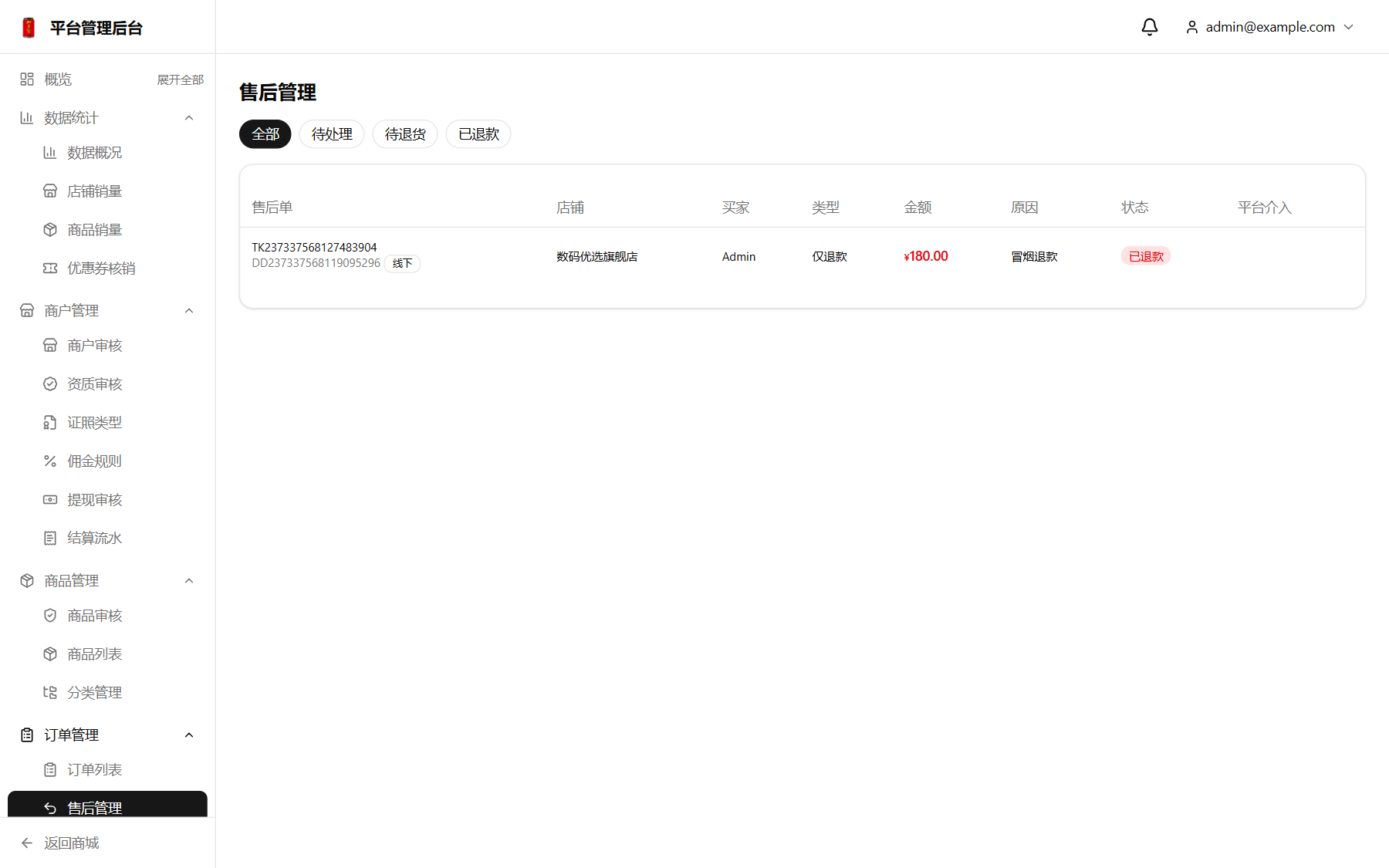The height and width of the screenshot is (868, 1389).
Task: Click the 数据概况 chart icon
Action: coord(50,153)
